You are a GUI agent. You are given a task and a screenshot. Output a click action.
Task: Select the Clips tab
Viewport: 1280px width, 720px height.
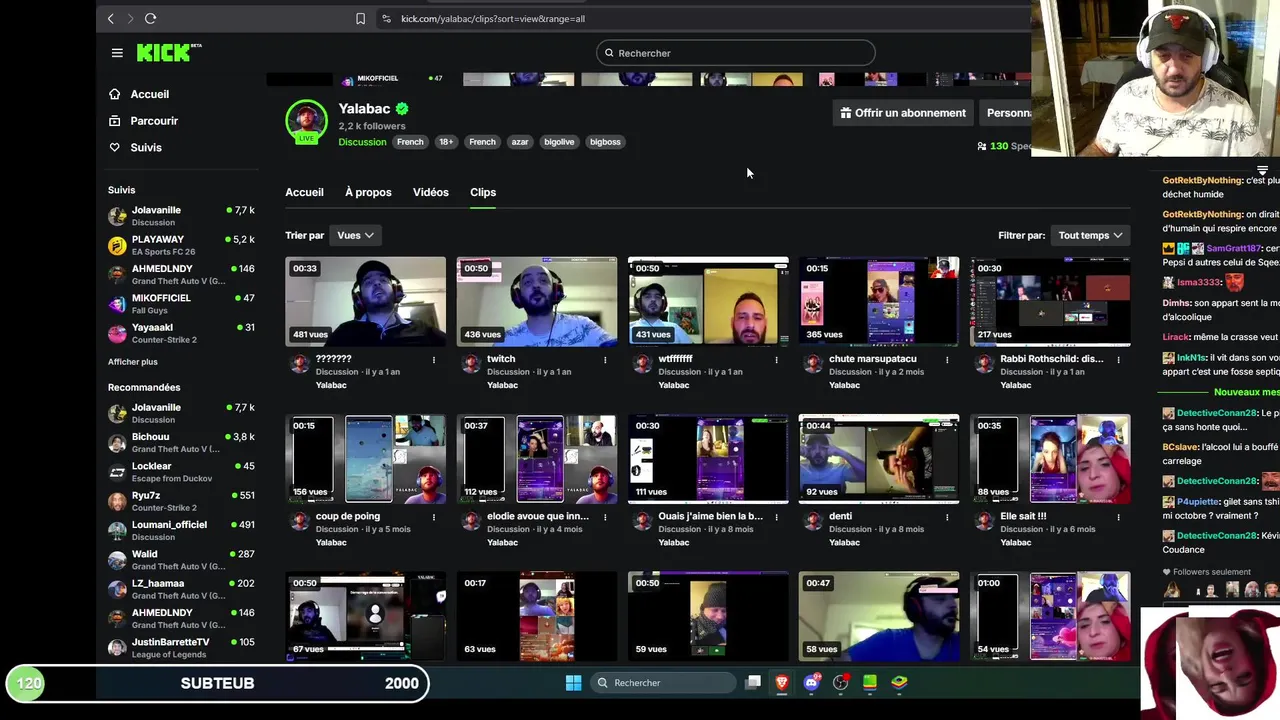tap(483, 192)
